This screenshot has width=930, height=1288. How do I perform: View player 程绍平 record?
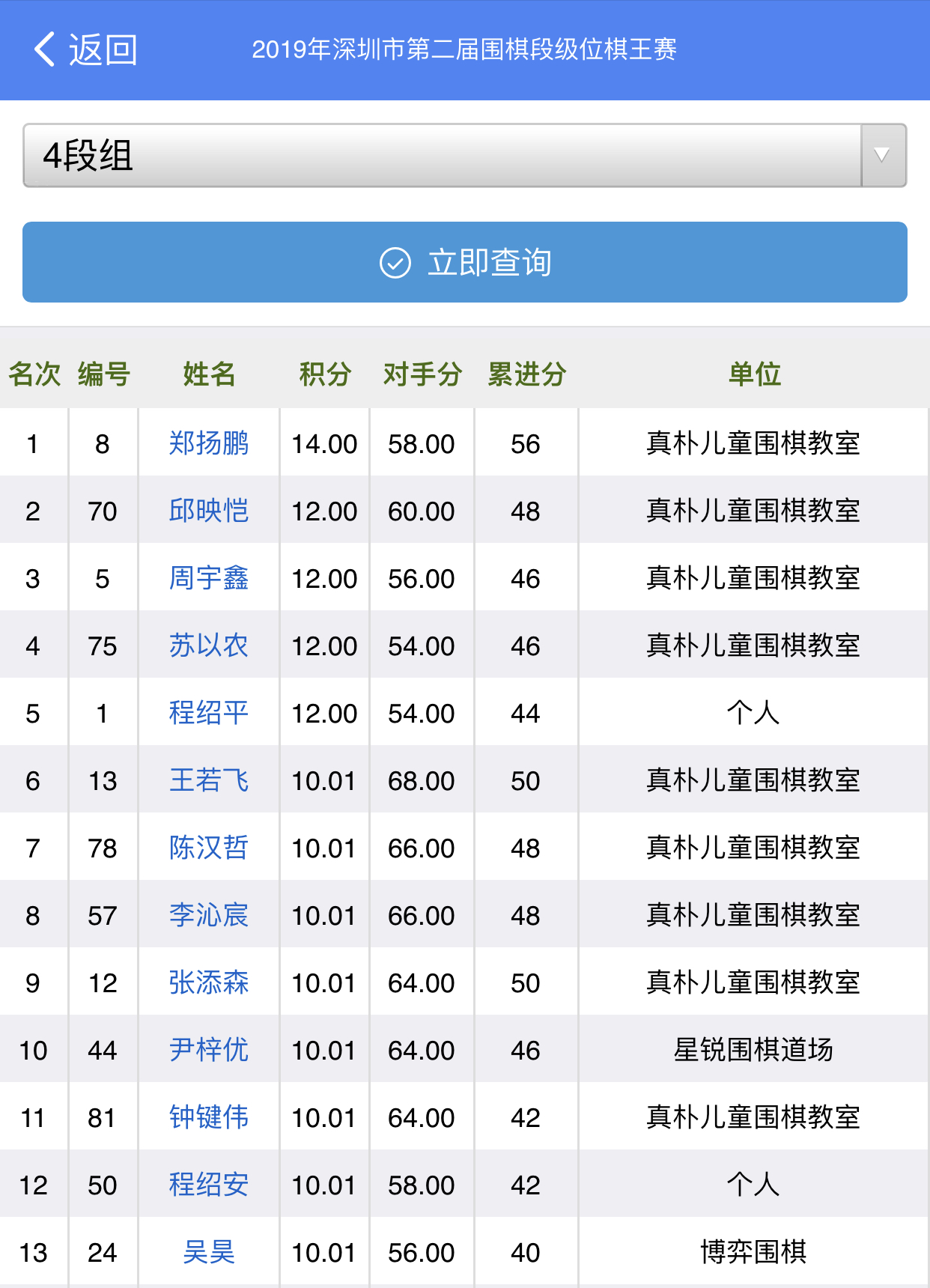209,714
